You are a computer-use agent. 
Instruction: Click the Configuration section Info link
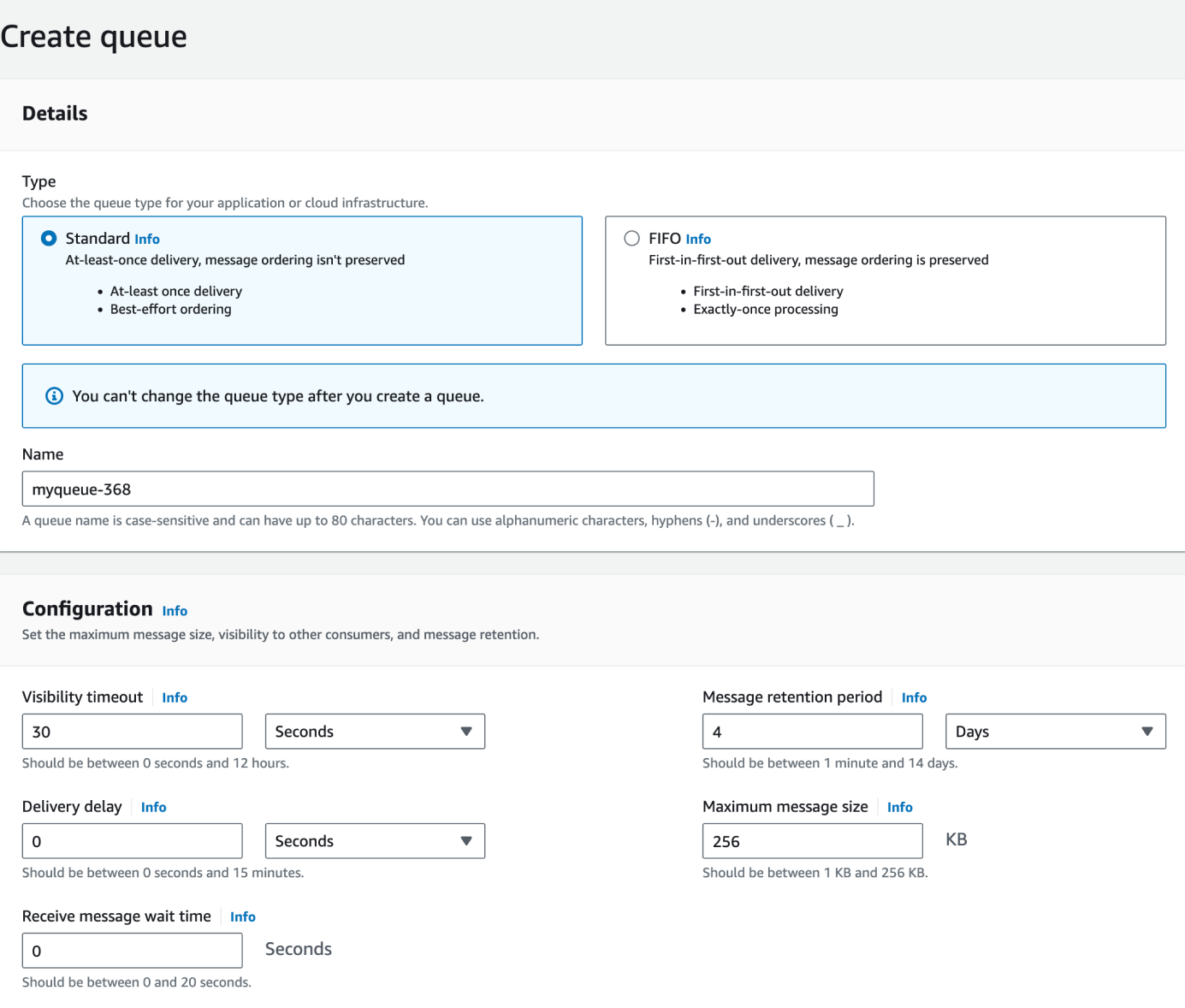(x=175, y=610)
